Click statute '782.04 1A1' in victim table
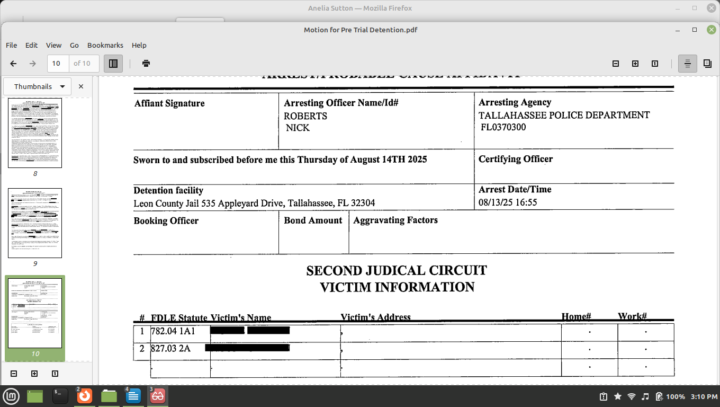720x407 pixels. click(173, 331)
